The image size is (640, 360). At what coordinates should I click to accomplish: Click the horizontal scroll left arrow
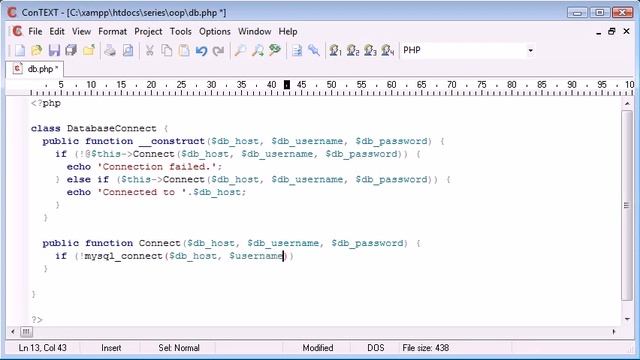13,331
